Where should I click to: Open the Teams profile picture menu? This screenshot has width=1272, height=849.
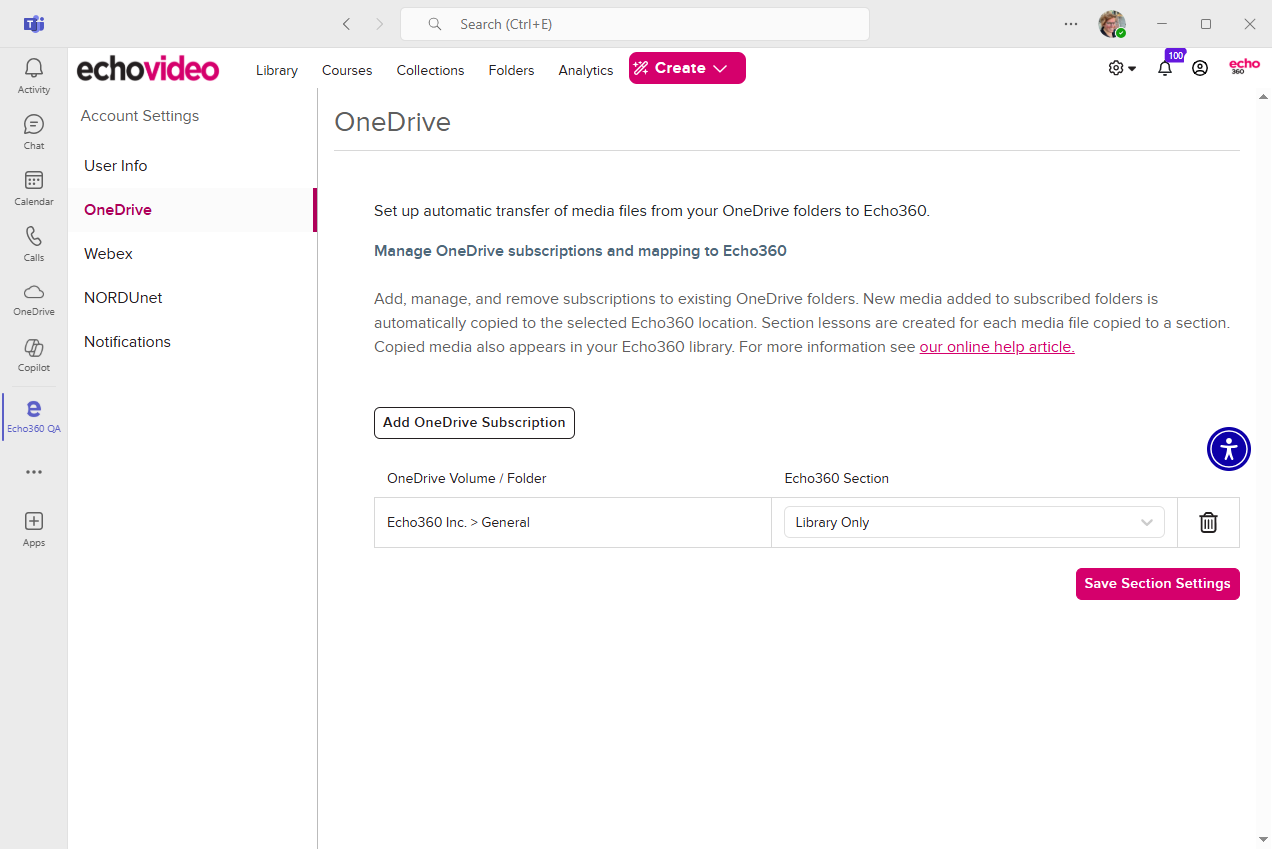[1112, 24]
